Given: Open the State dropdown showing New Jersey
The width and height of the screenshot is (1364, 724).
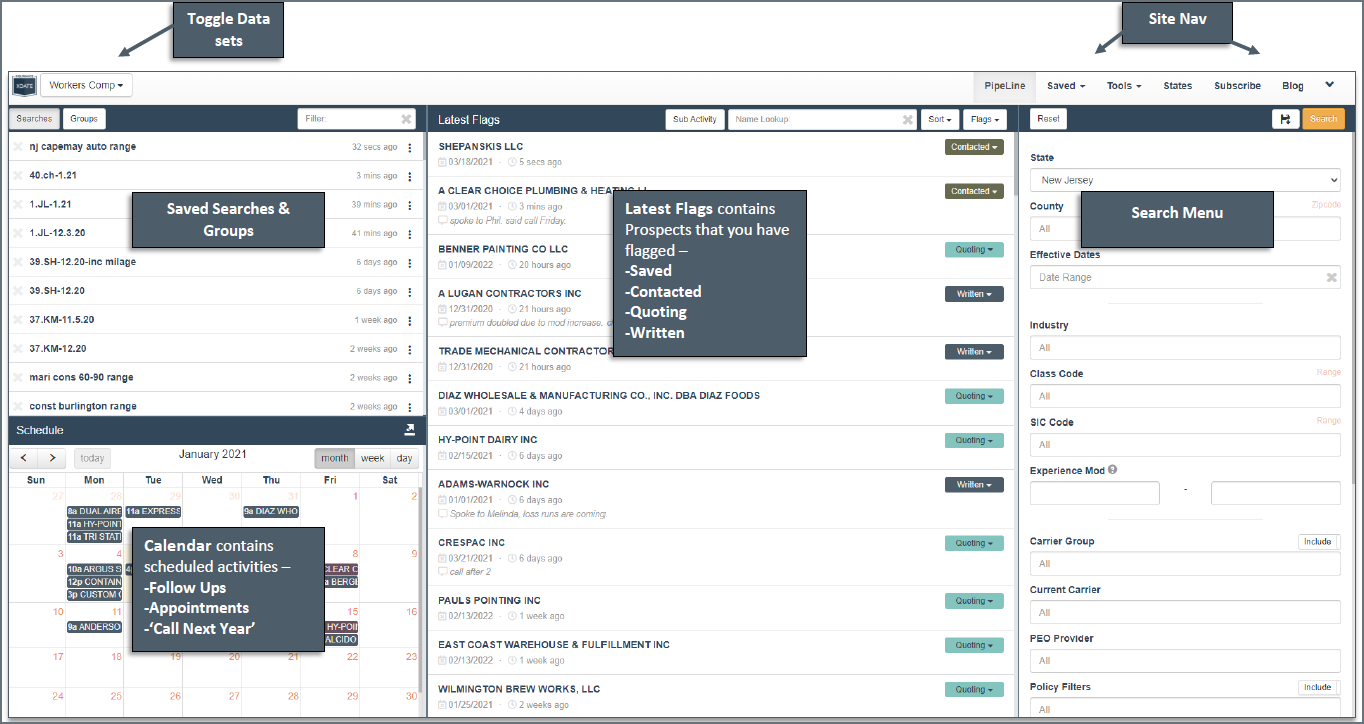Looking at the screenshot, I should pos(1185,180).
